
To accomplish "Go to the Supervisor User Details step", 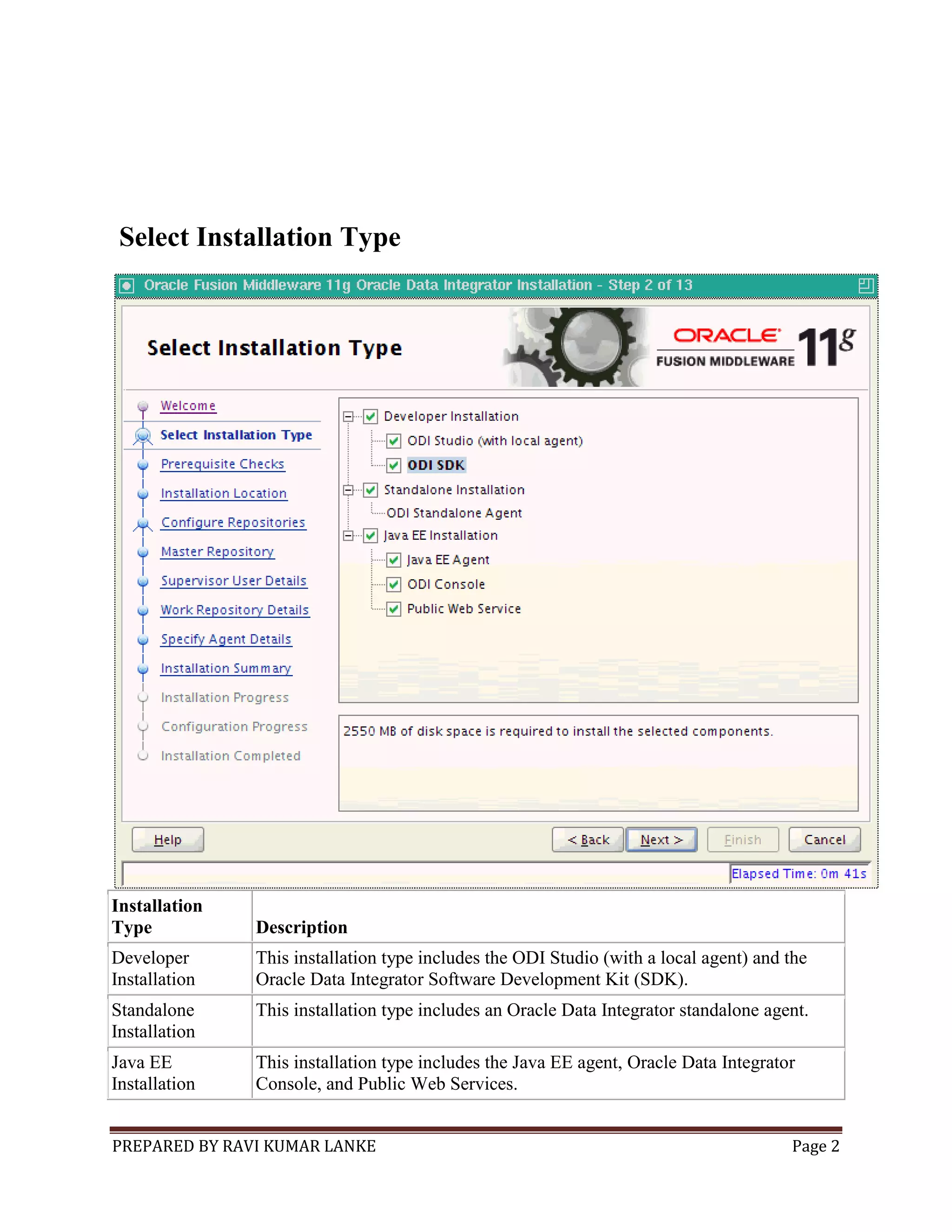I will tap(233, 581).
